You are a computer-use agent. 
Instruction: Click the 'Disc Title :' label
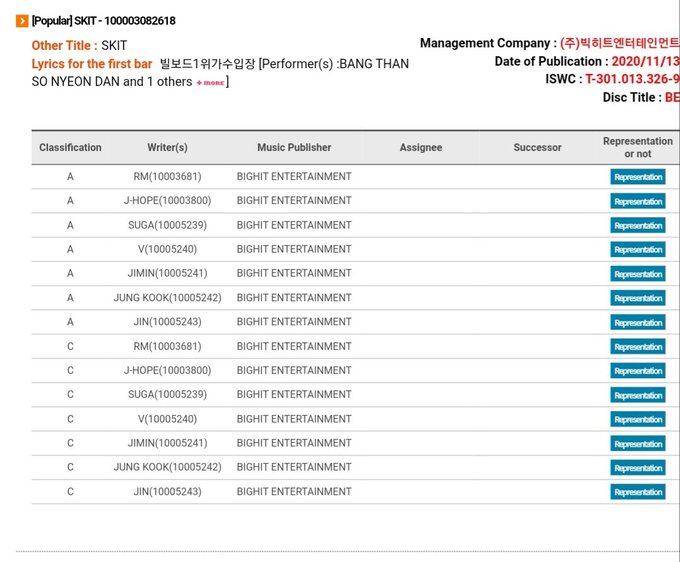pos(632,97)
